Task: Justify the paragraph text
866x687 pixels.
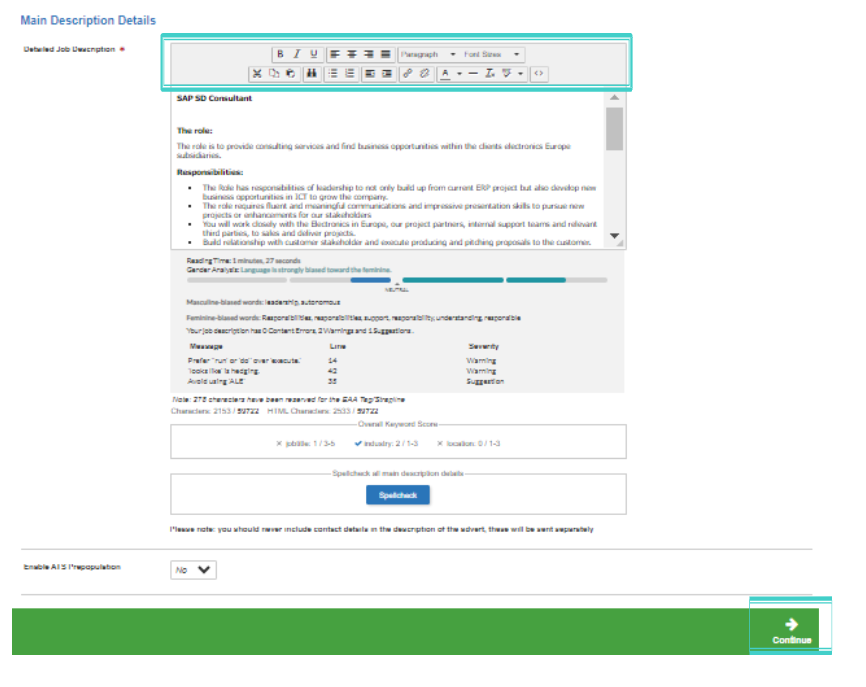Action: coord(386,54)
